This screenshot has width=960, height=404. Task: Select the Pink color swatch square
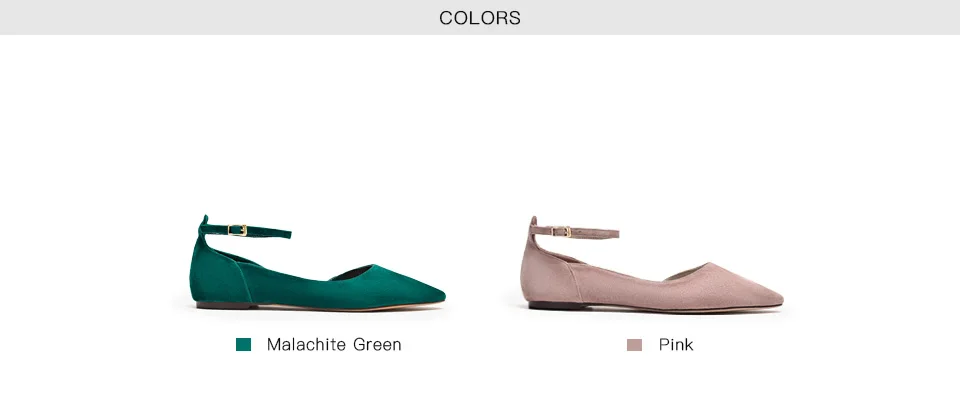(634, 345)
